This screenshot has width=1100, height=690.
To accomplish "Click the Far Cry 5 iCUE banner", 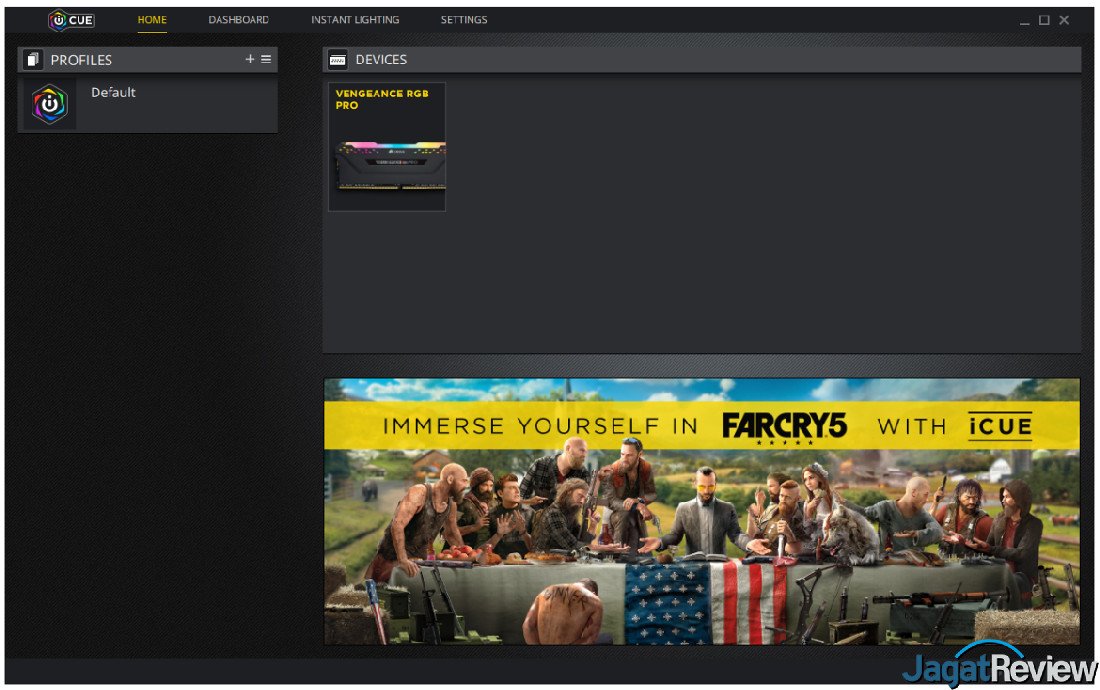I will click(702, 511).
